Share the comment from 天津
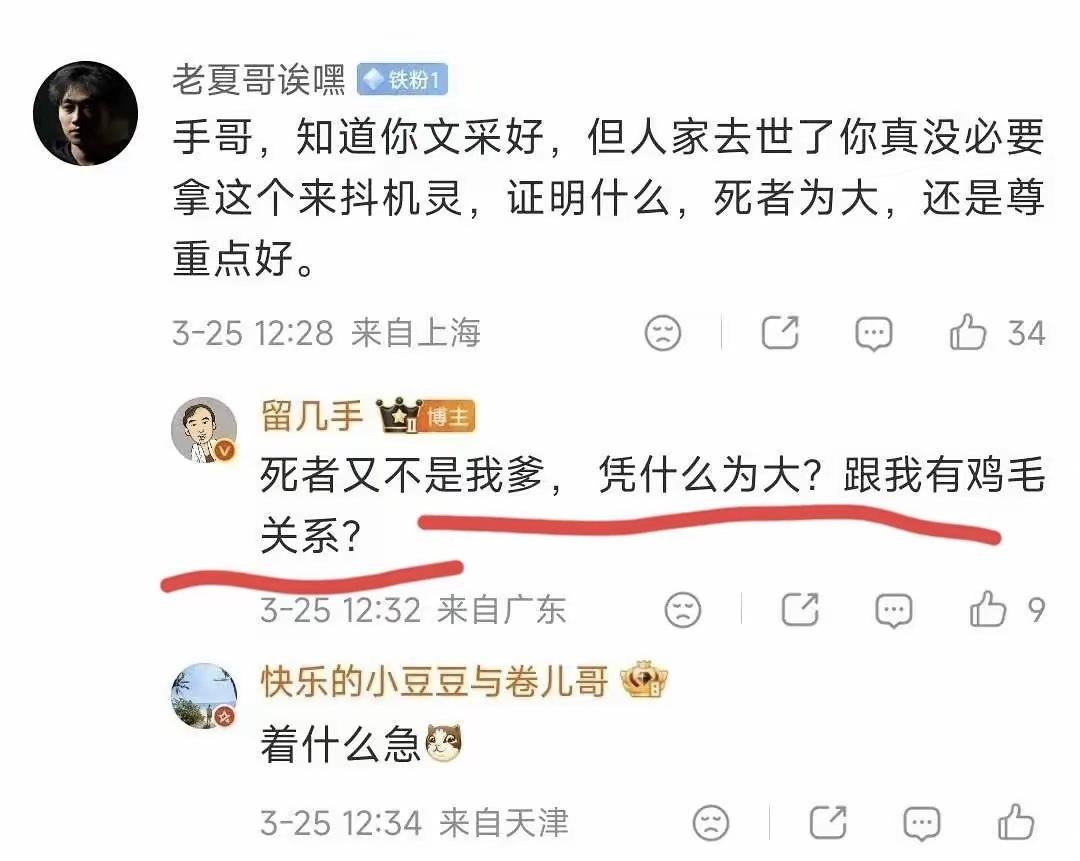The height and width of the screenshot is (861, 1080). pos(827,822)
